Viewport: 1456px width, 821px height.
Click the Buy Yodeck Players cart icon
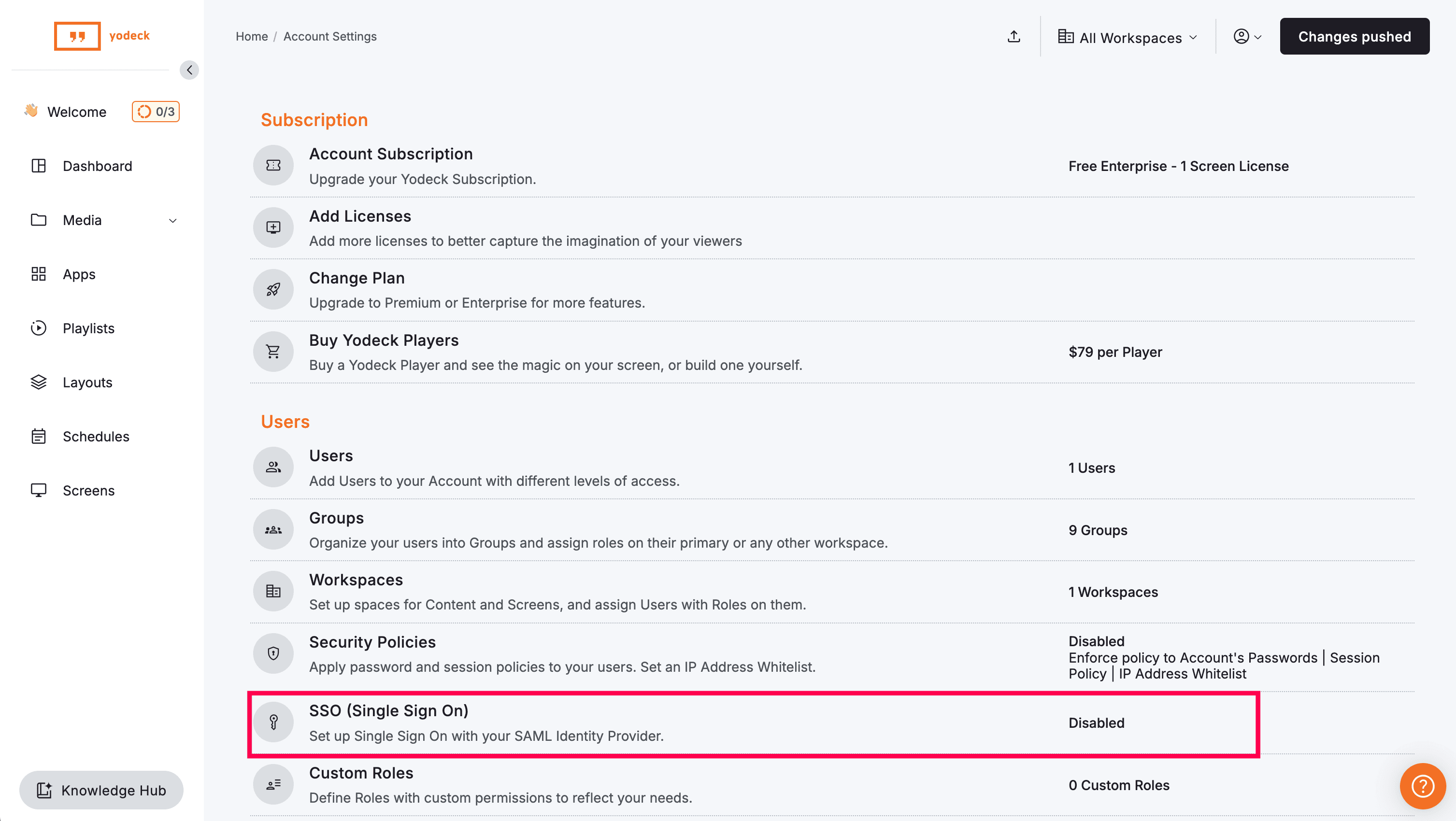[x=273, y=352]
